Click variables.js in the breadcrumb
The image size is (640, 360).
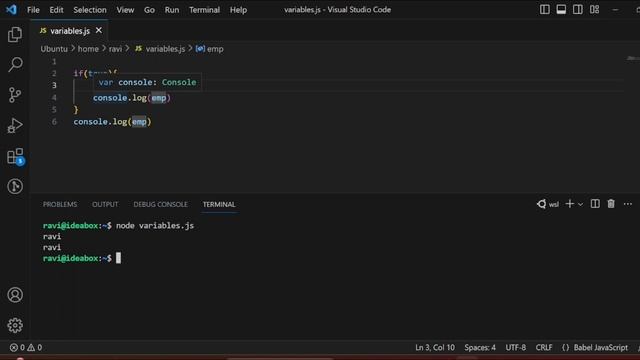click(x=165, y=49)
